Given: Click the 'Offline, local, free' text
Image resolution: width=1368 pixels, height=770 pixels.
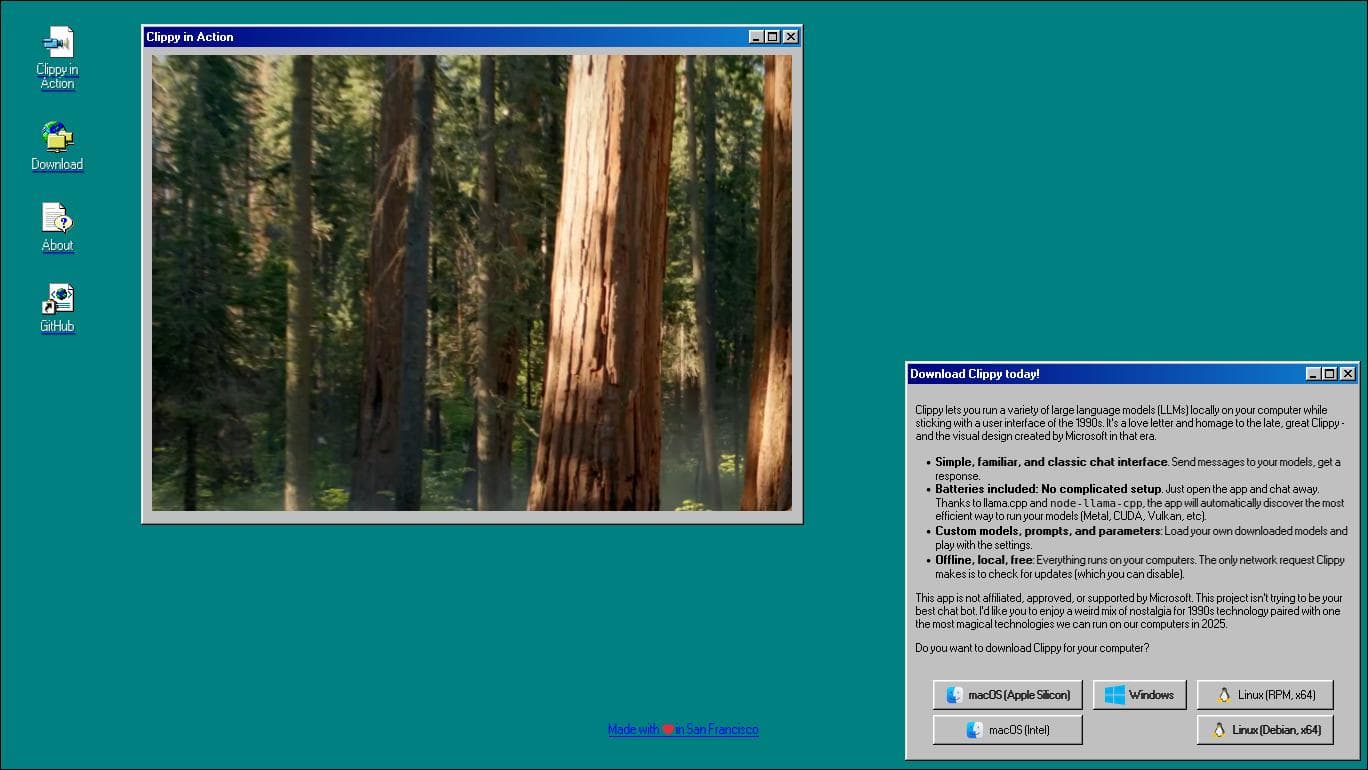Looking at the screenshot, I should pyautogui.click(x=984, y=561).
